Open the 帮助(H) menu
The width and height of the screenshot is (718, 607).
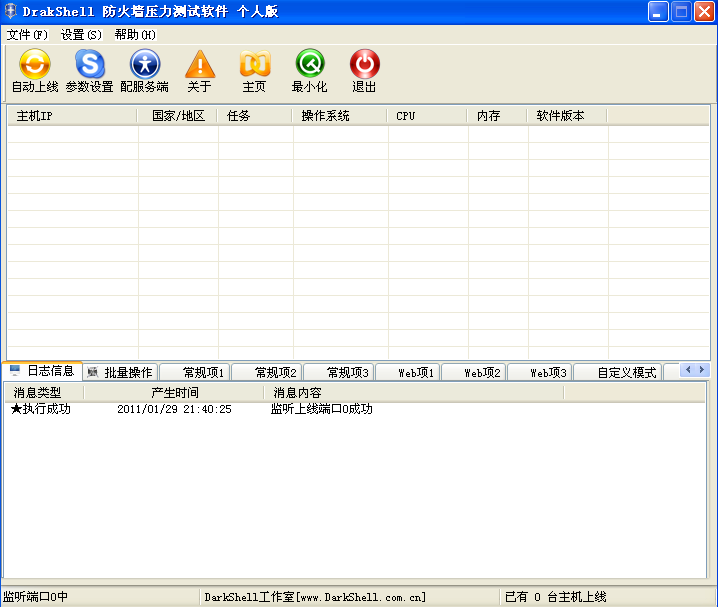[x=135, y=35]
